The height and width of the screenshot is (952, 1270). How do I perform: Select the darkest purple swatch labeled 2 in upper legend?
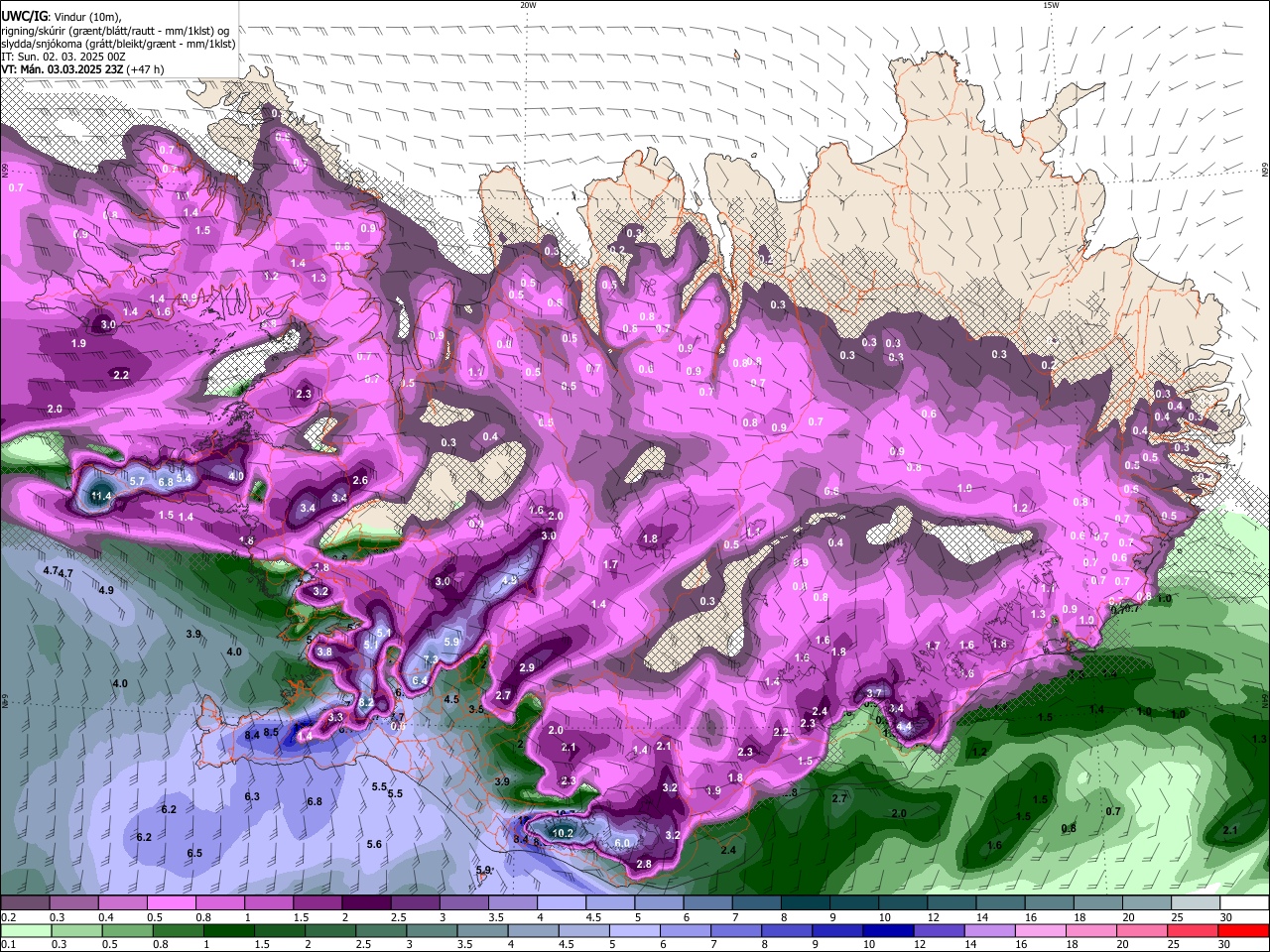365,903
